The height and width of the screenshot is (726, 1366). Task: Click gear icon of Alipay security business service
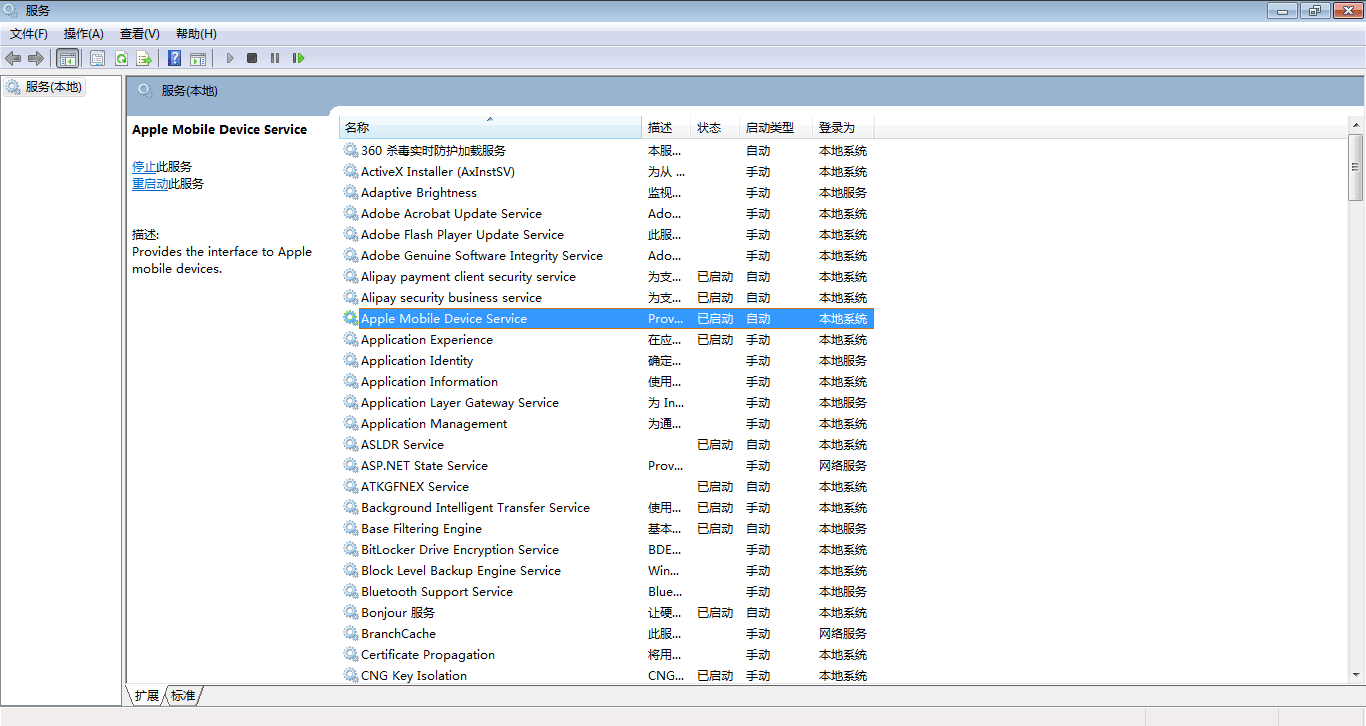(x=351, y=297)
